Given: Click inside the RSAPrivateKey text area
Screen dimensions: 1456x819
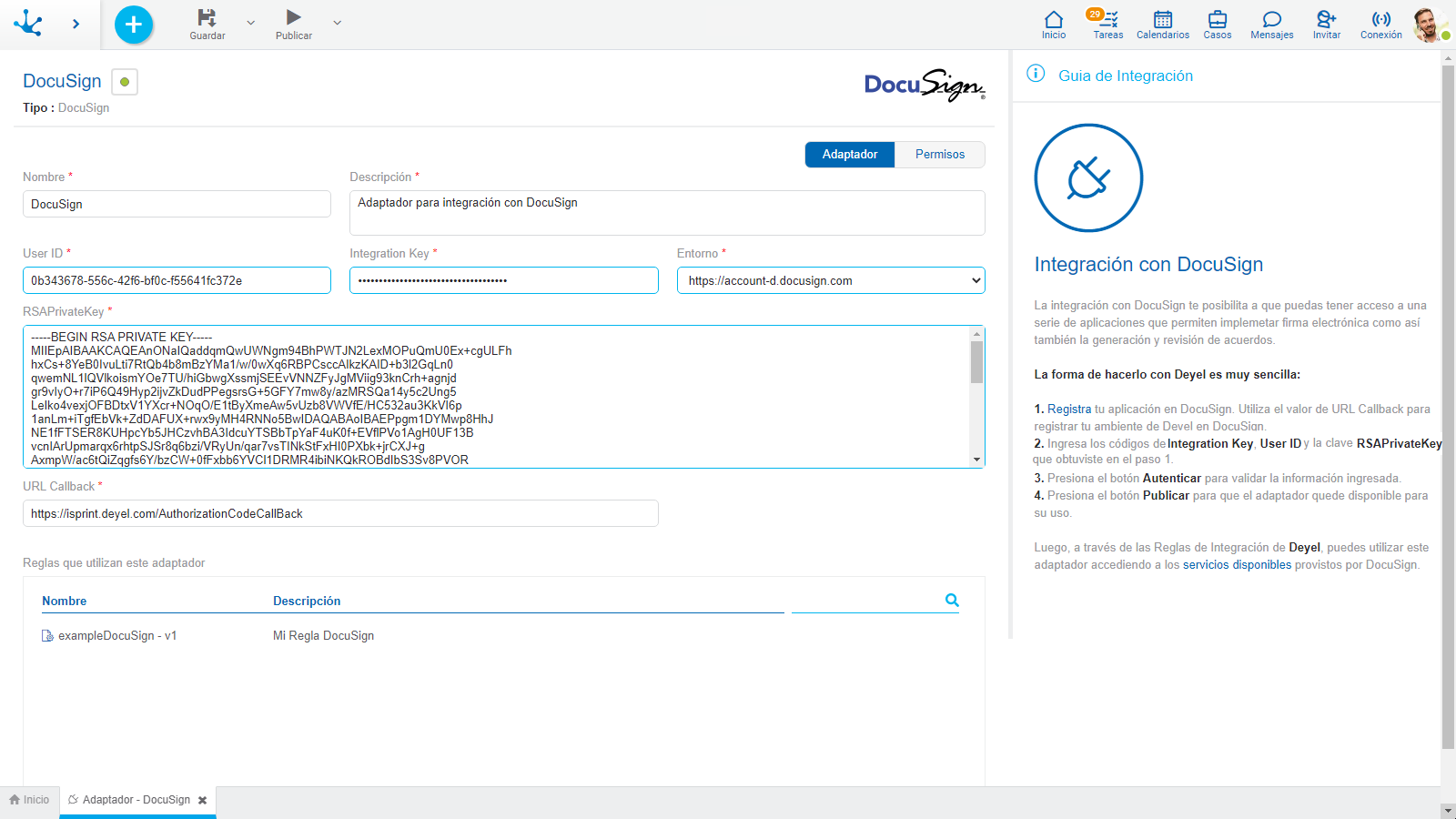Looking at the screenshot, I should 496,397.
